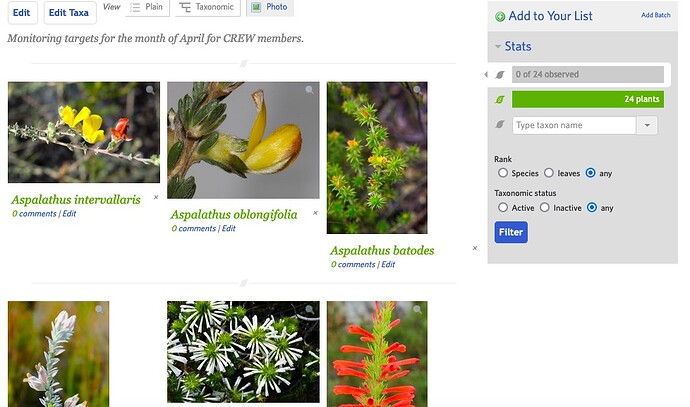Collapse the Stats section

pos(498,46)
